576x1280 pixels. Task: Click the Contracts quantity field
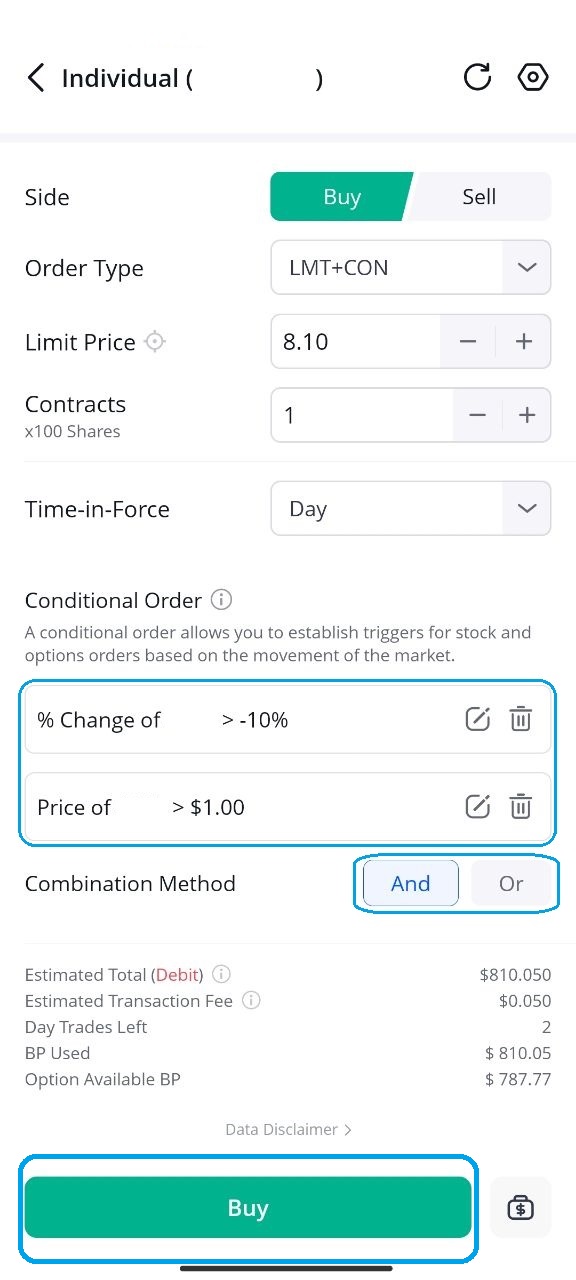click(x=360, y=415)
